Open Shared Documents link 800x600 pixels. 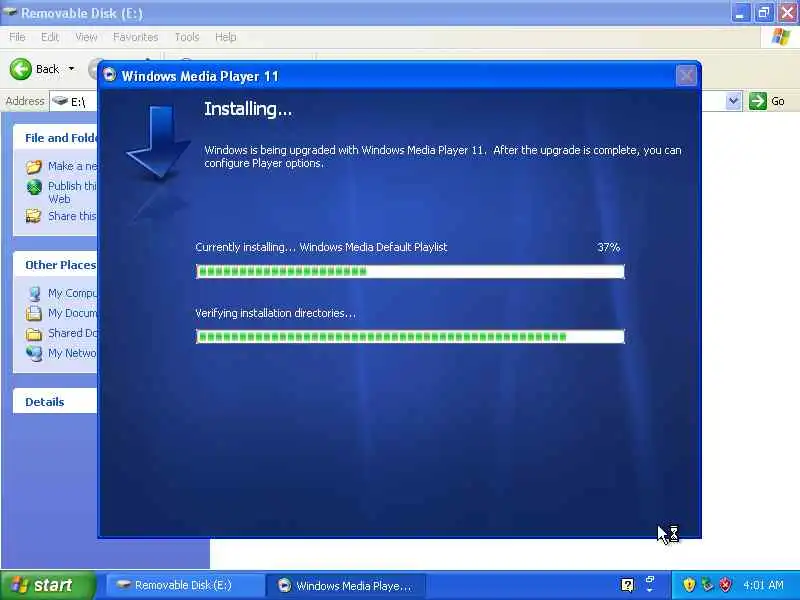(72, 333)
